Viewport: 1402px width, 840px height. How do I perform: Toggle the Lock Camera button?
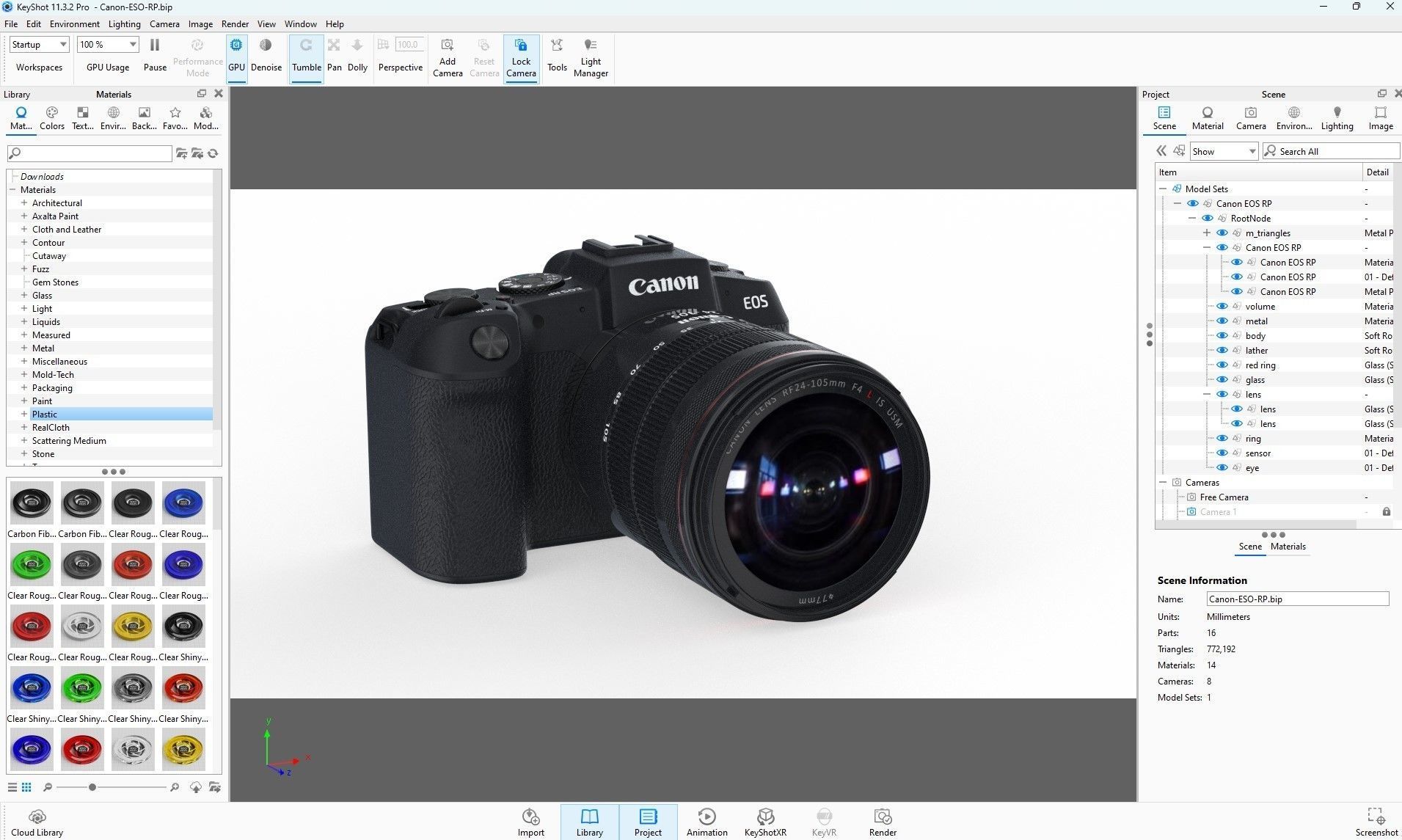pos(521,57)
